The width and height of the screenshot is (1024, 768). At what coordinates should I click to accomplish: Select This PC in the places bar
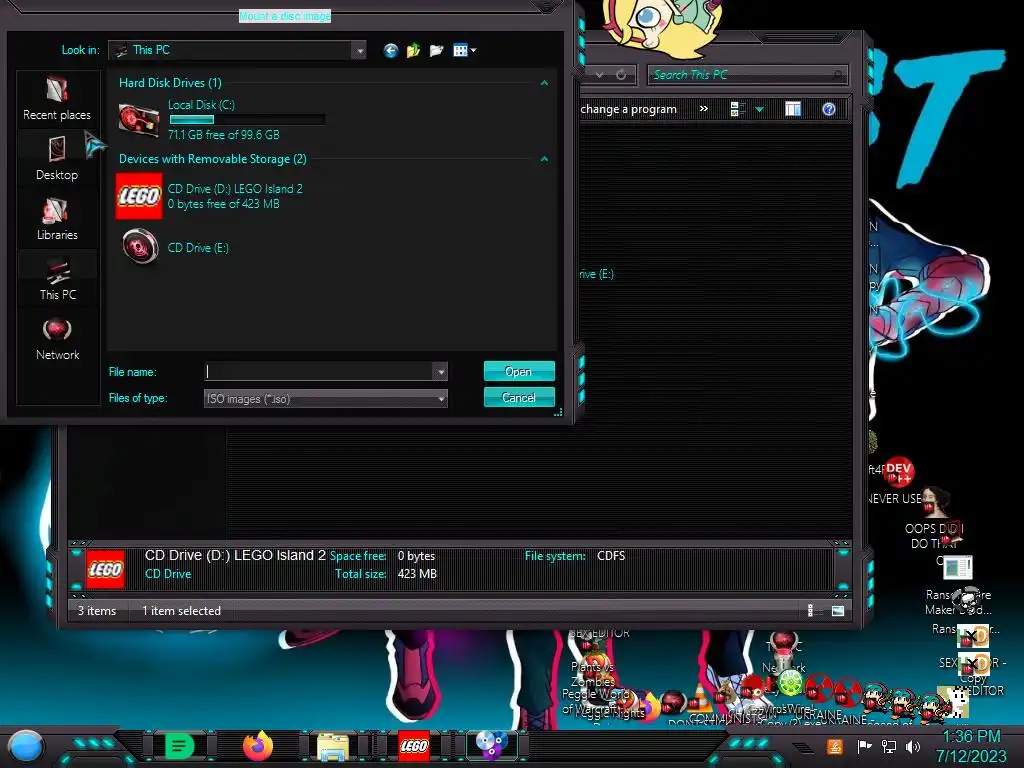pos(57,278)
